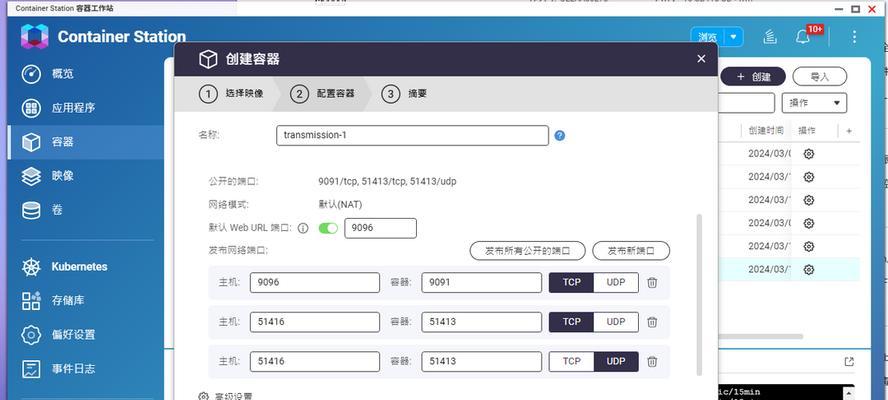Open 高级设置 advanced settings
The width and height of the screenshot is (888, 400).
pos(225,396)
